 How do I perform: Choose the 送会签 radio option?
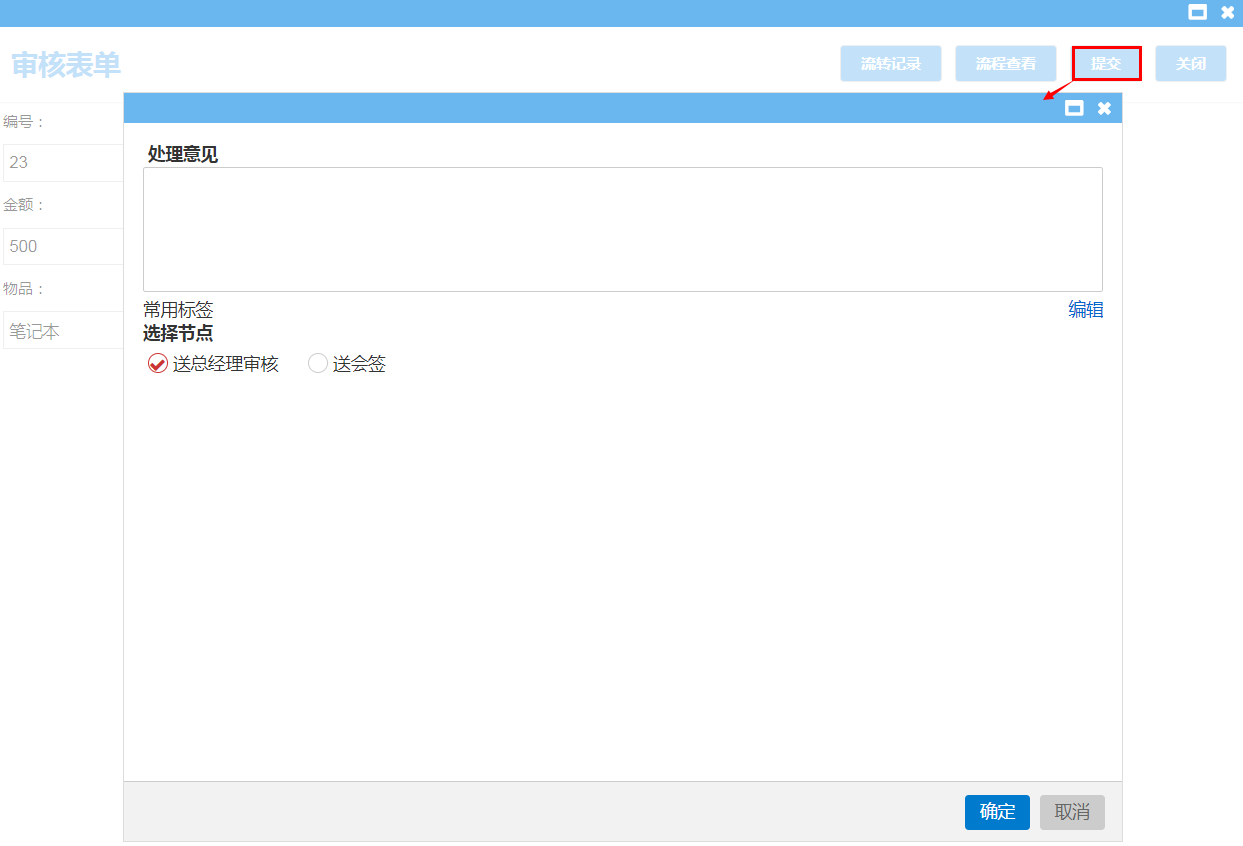318,364
